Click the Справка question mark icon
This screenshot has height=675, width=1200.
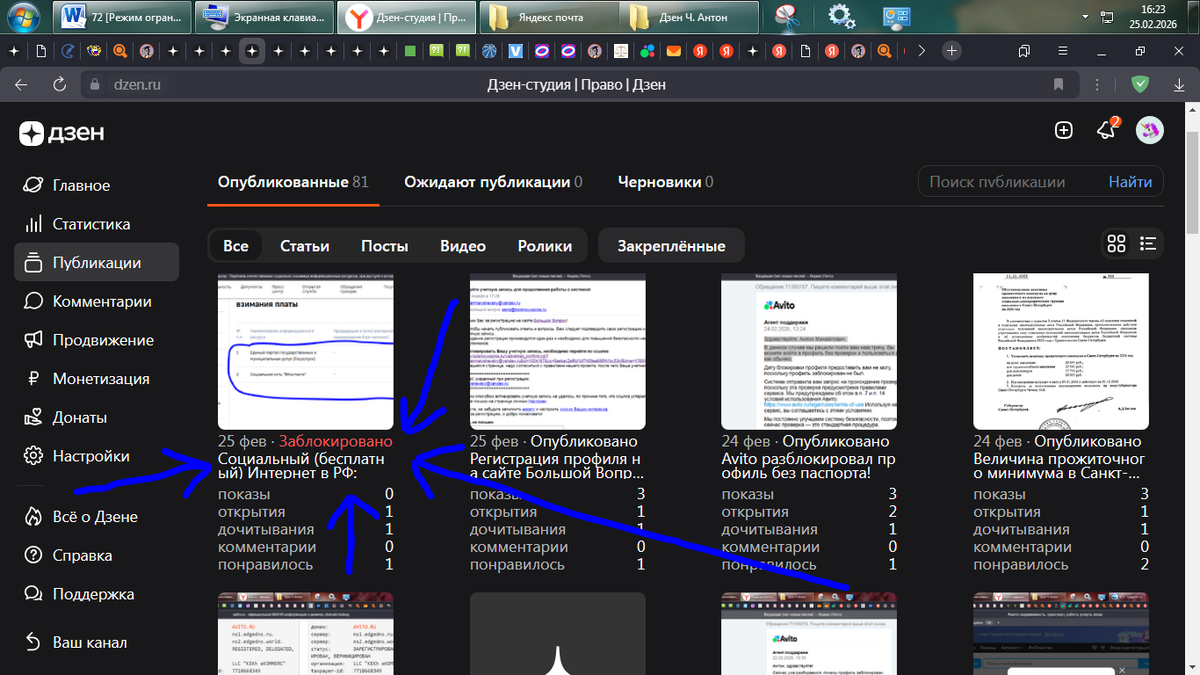click(x=33, y=555)
